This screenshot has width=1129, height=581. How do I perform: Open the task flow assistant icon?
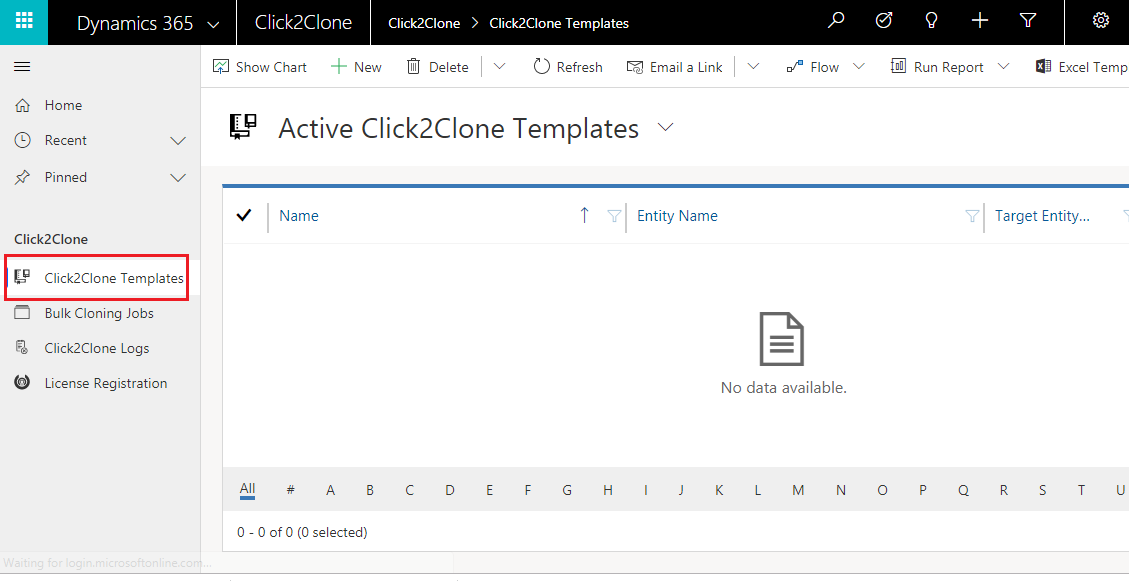[884, 21]
